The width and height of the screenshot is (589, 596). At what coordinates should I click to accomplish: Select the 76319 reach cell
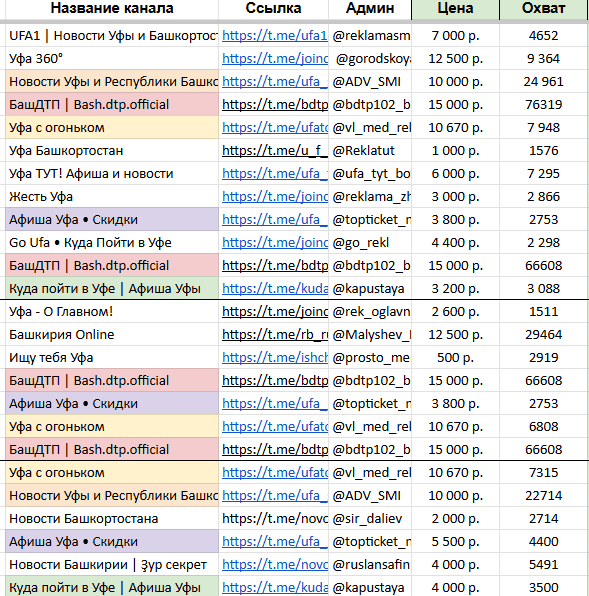pos(543,105)
